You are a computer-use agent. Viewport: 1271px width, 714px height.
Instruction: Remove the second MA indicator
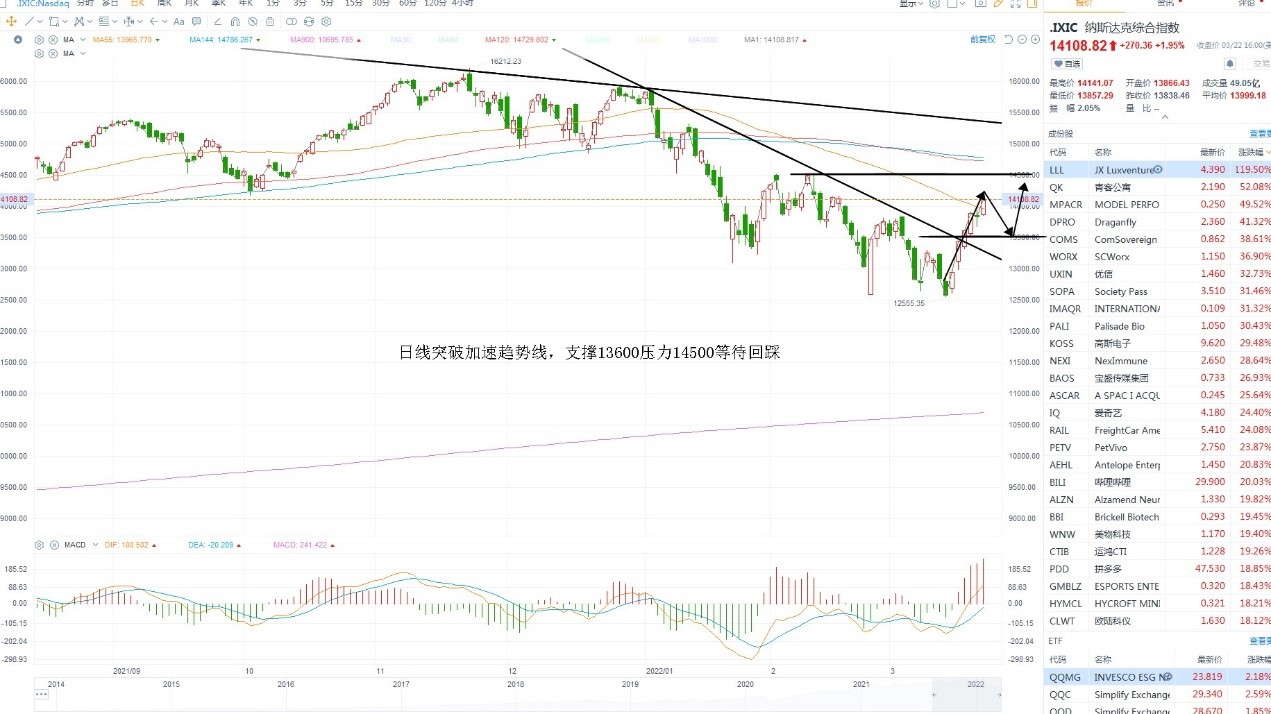pyautogui.click(x=53, y=53)
